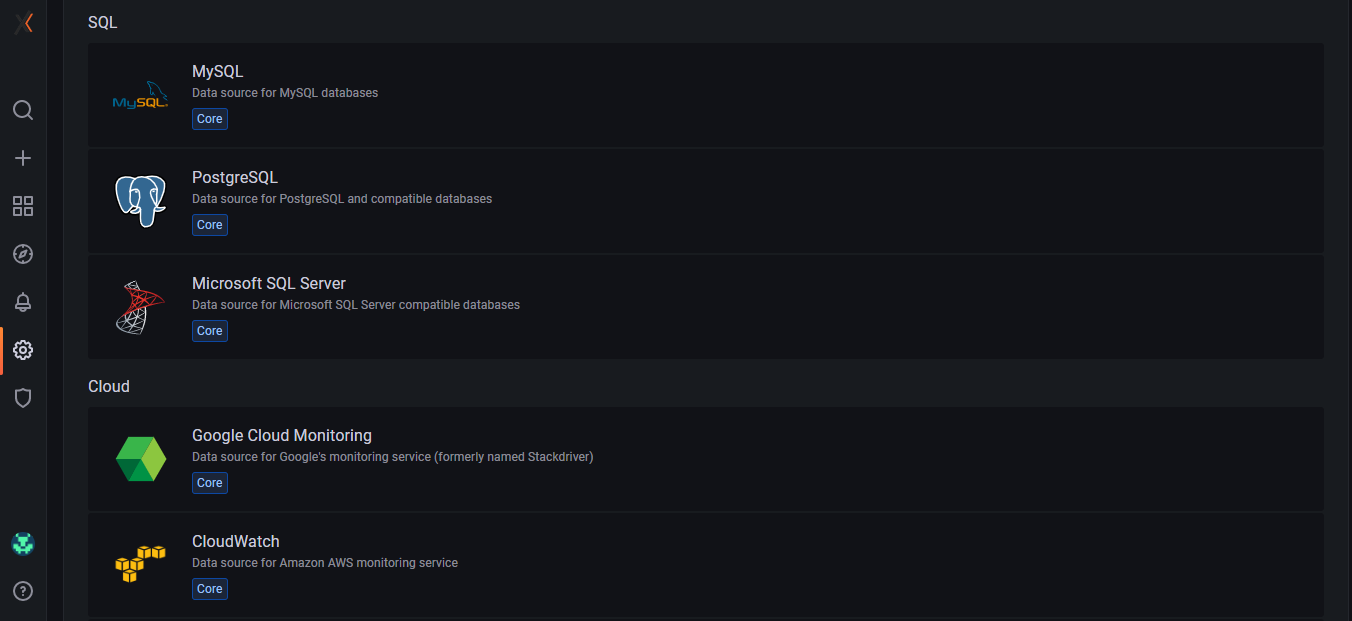Screen dimensions: 1352x621
Task: Click the PostgreSQL elephant logo
Action: pos(140,201)
